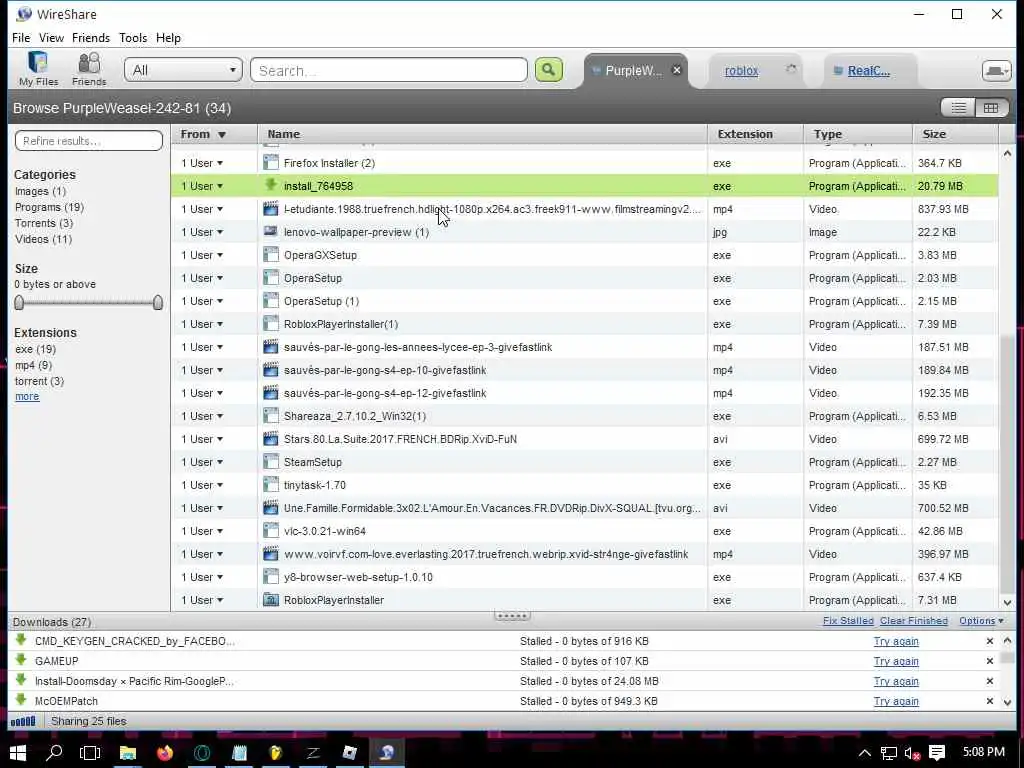Click the GAMEUP download status icon

21,660
